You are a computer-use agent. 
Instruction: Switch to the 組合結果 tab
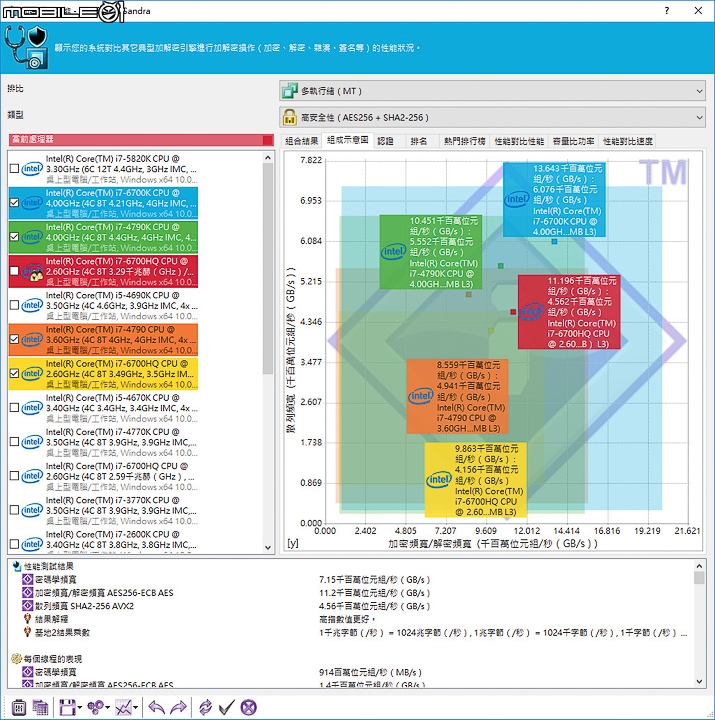[301, 141]
